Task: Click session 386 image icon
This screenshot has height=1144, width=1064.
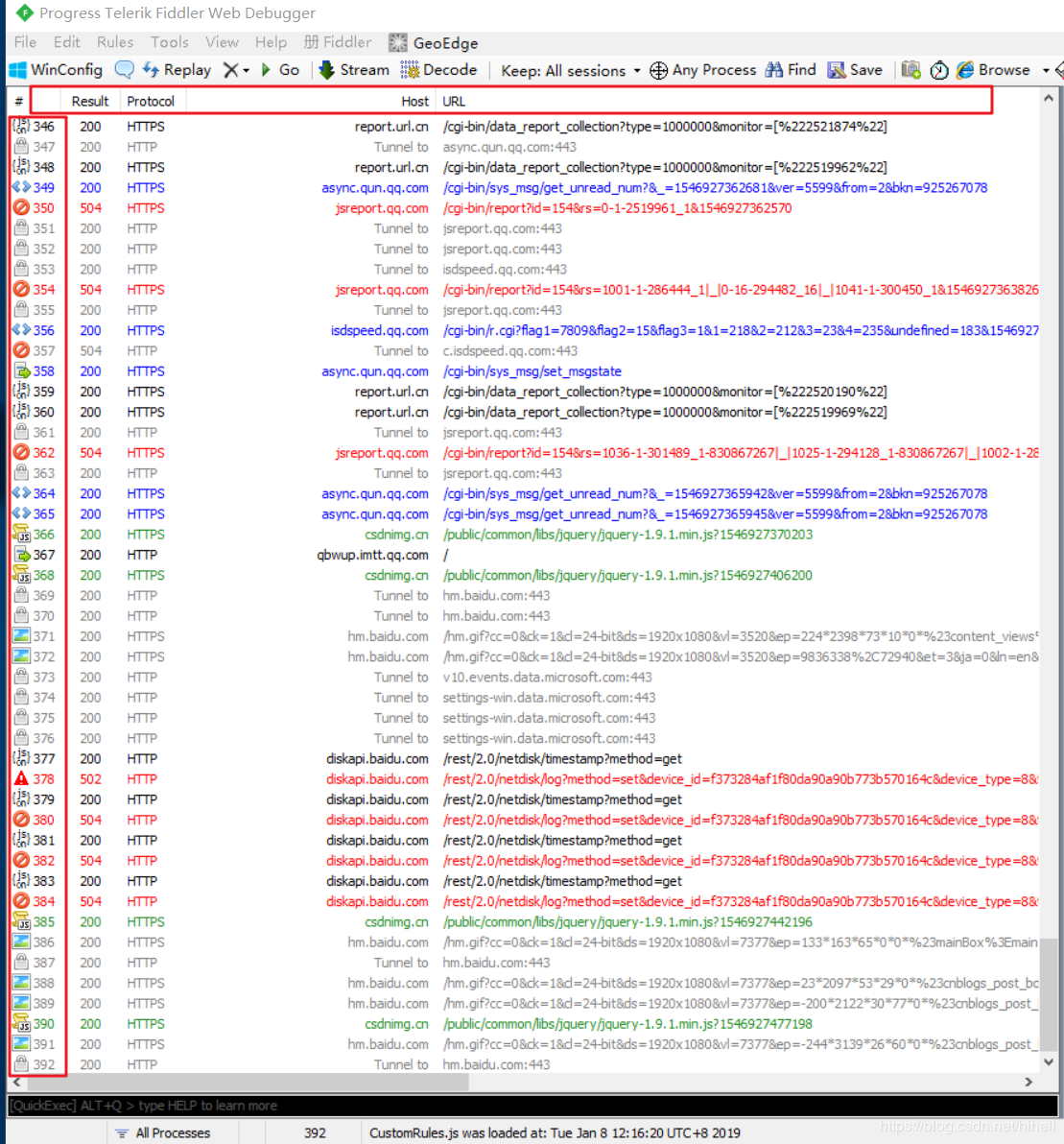Action: click(x=21, y=941)
